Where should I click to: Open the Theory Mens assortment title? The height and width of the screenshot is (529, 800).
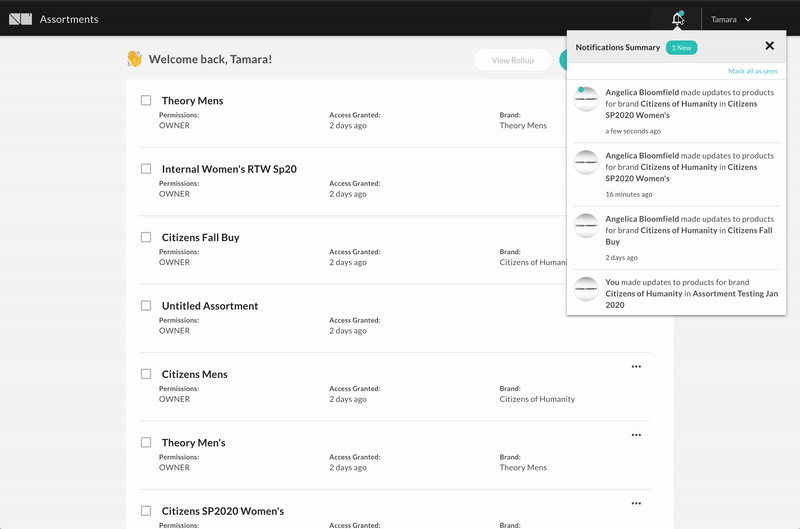pos(192,100)
